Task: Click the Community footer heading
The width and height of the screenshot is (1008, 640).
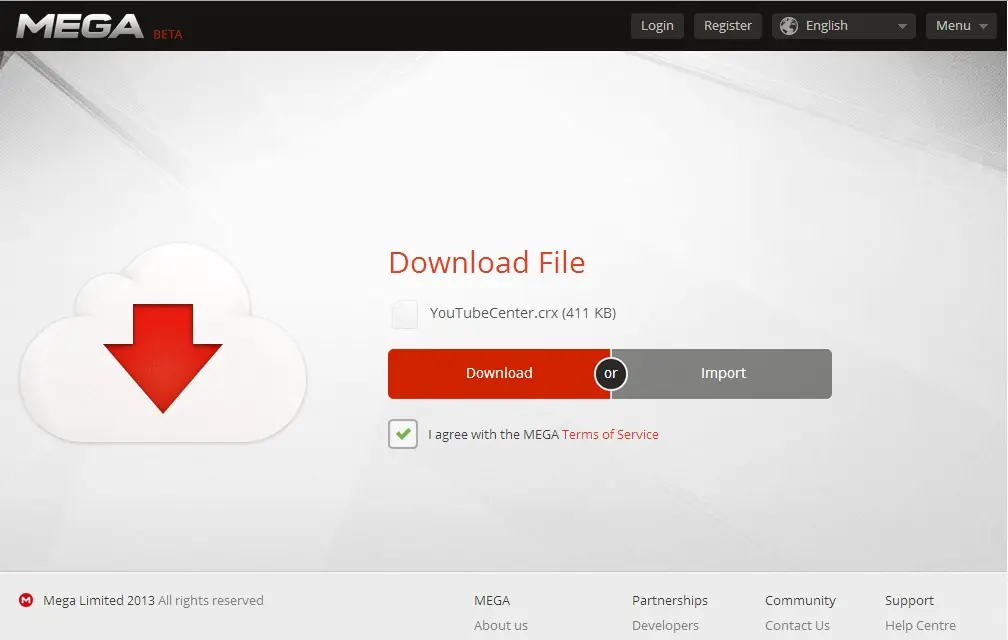Action: (800, 600)
